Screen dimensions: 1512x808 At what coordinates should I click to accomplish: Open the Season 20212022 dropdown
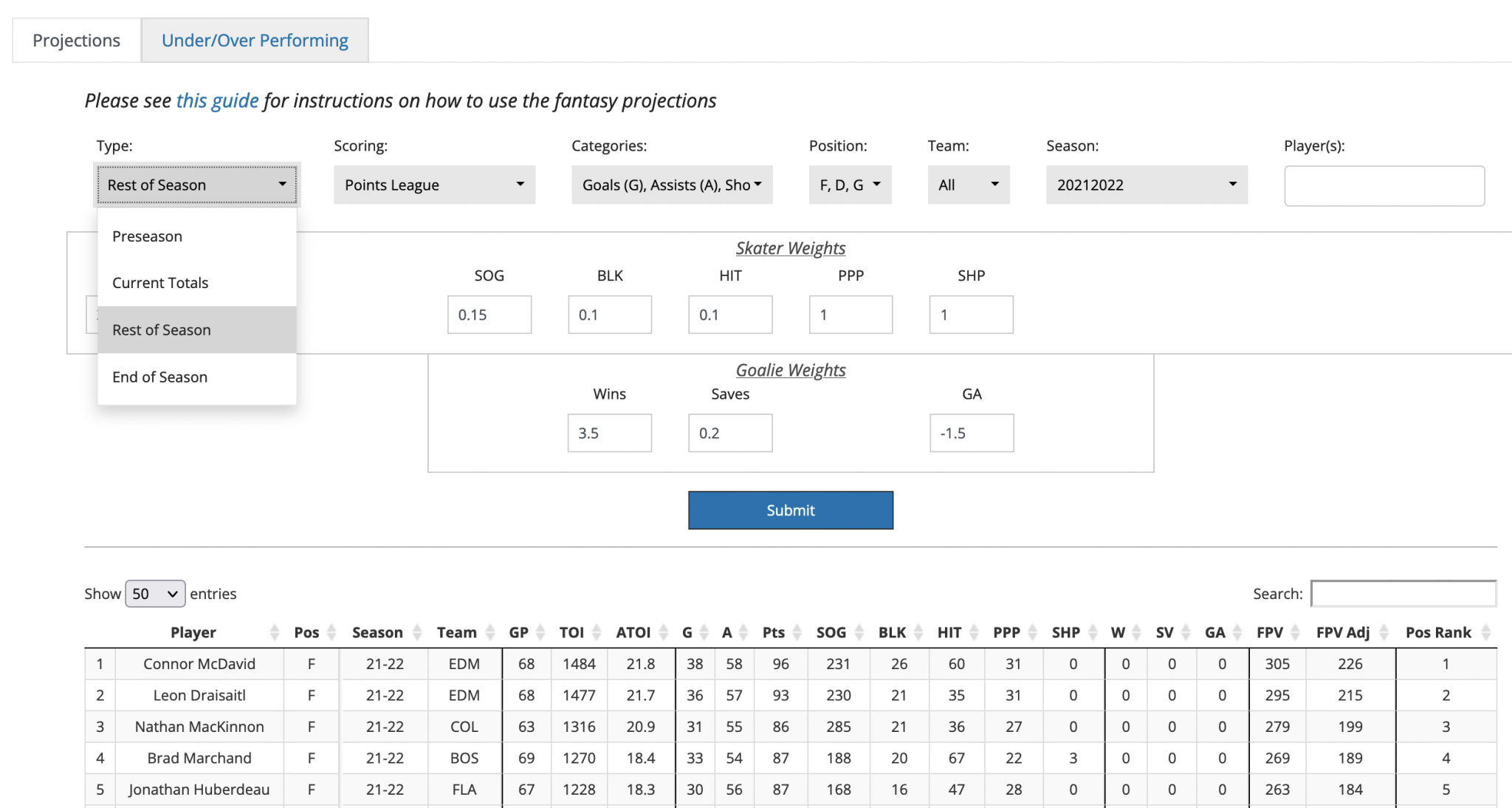(x=1146, y=185)
